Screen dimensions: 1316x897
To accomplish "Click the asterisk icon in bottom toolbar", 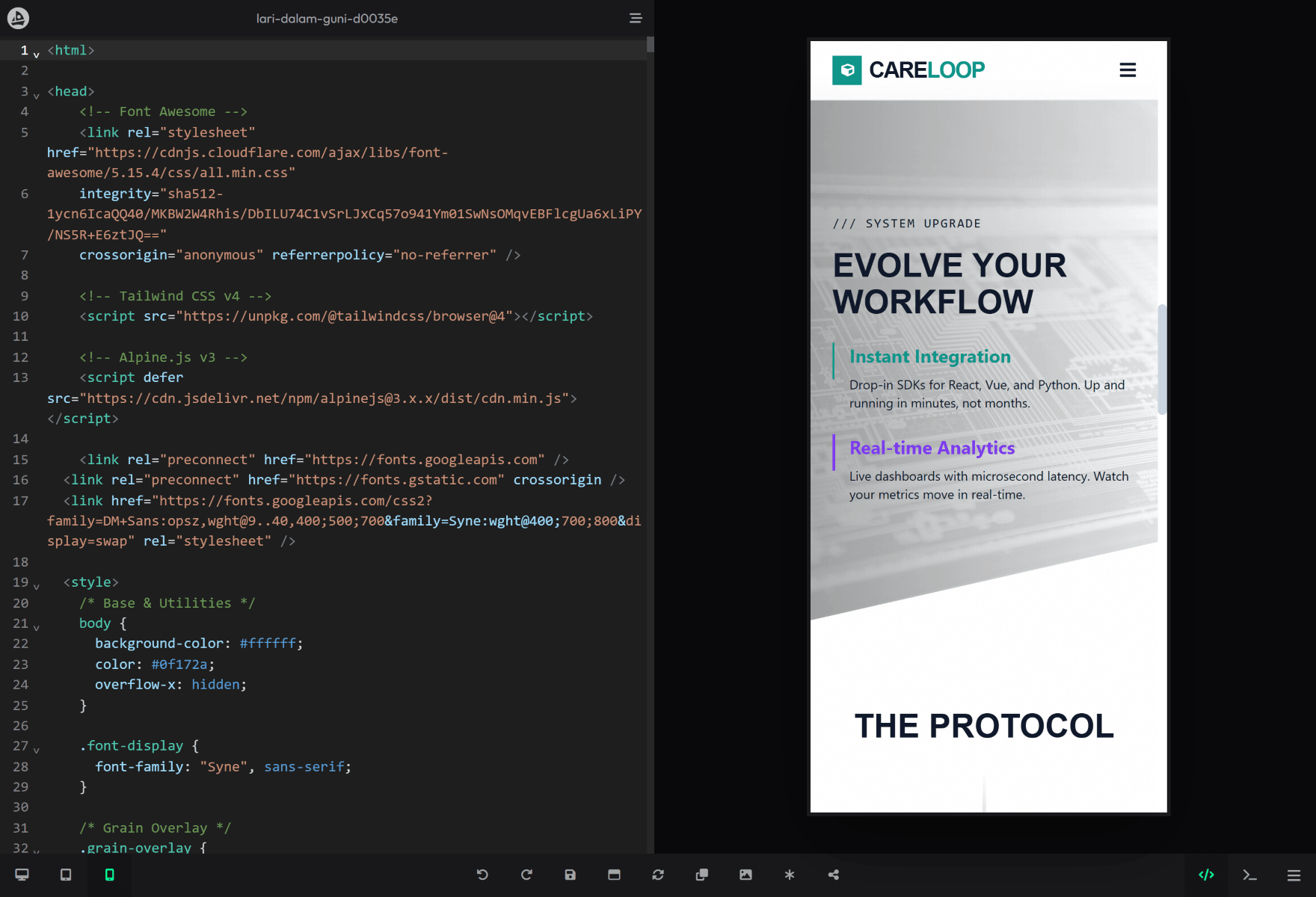I will 790,875.
